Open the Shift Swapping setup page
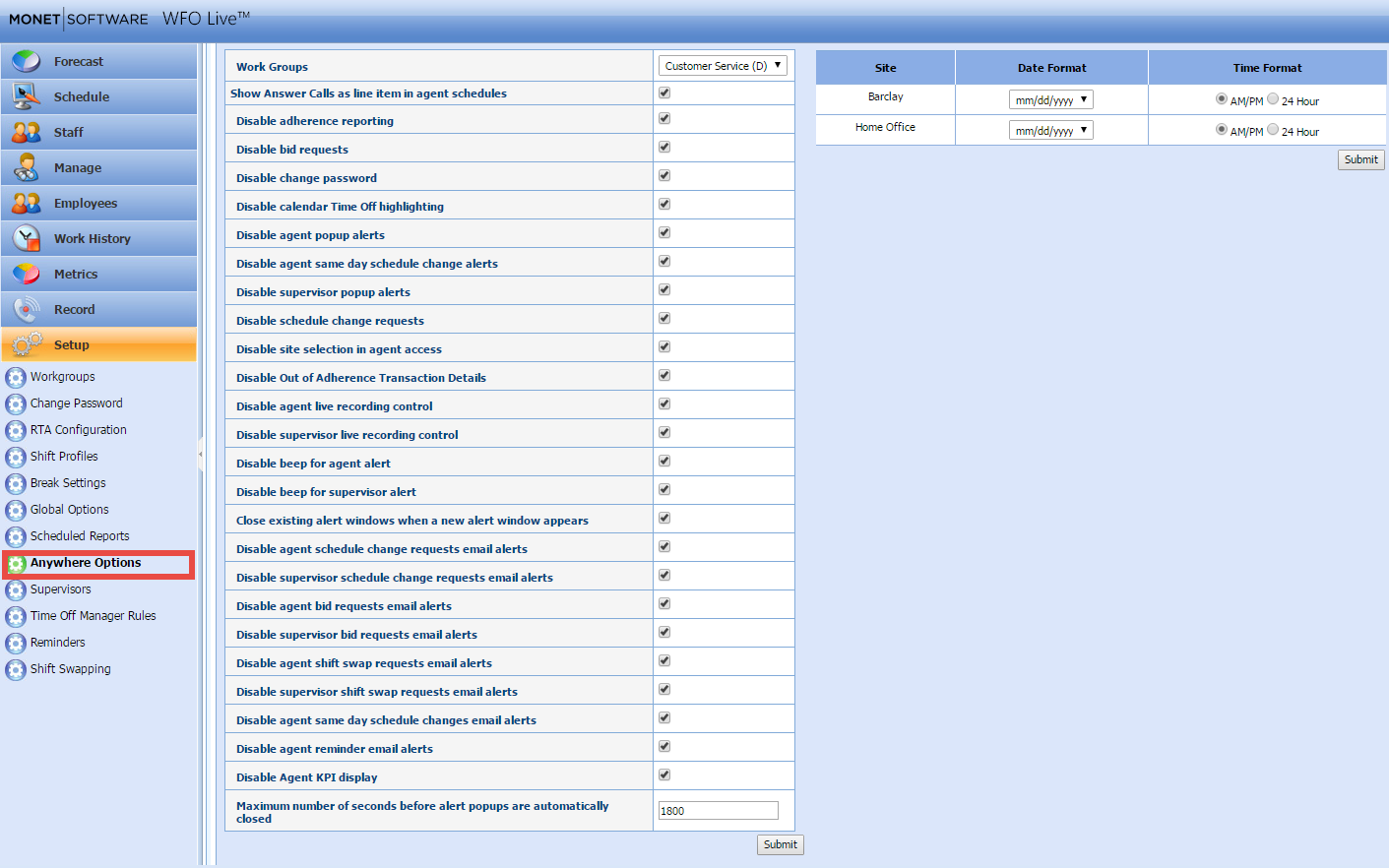 [70, 669]
